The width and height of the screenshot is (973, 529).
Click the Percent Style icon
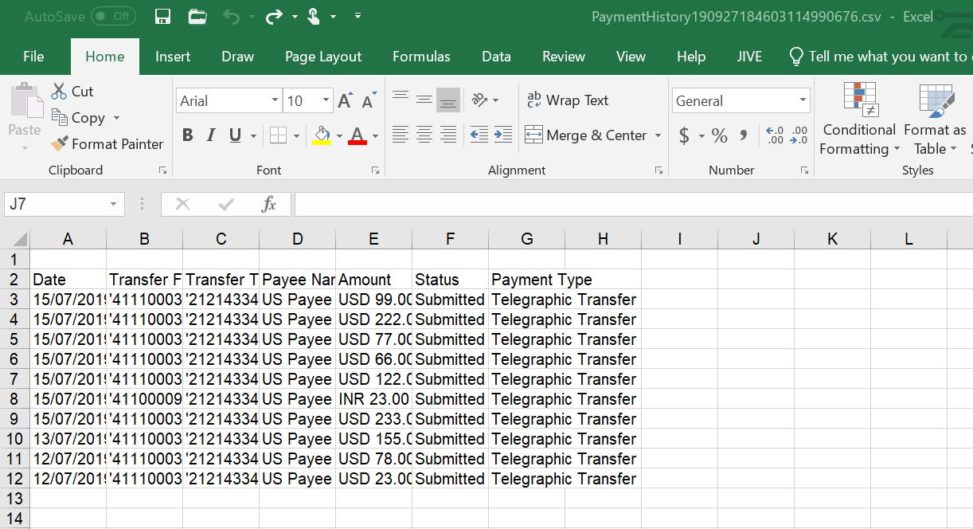719,136
